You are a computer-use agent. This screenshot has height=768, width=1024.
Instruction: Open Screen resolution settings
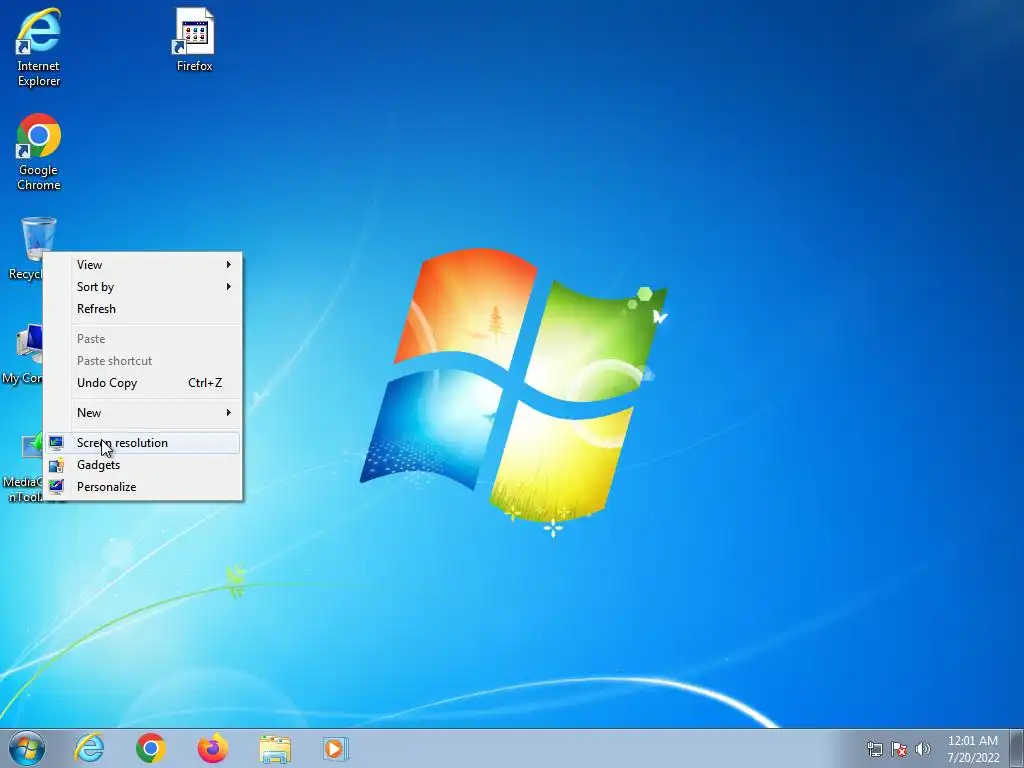142,443
